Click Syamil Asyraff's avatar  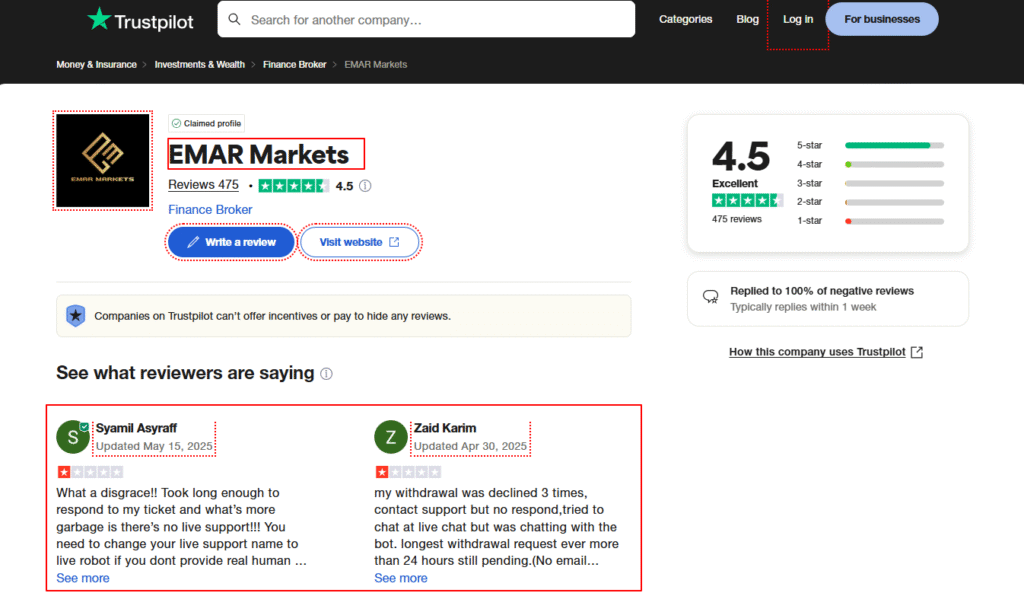coord(72,437)
